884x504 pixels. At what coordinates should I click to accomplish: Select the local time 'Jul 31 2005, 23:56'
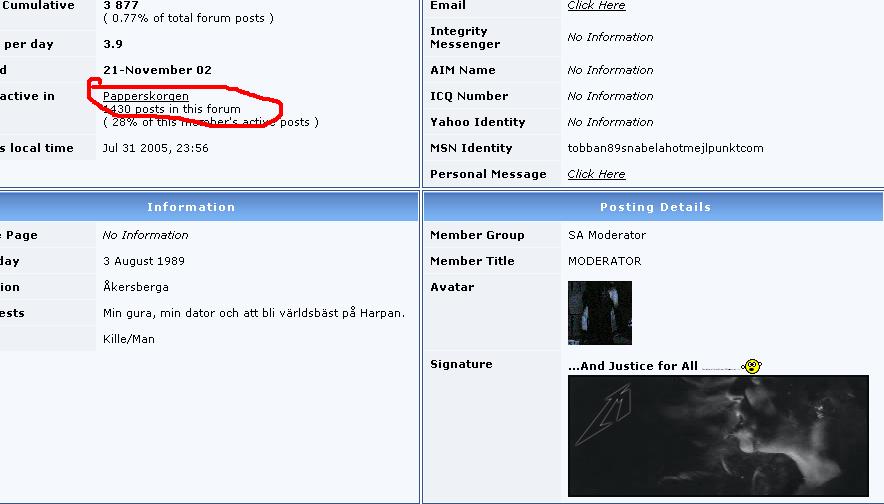point(156,148)
